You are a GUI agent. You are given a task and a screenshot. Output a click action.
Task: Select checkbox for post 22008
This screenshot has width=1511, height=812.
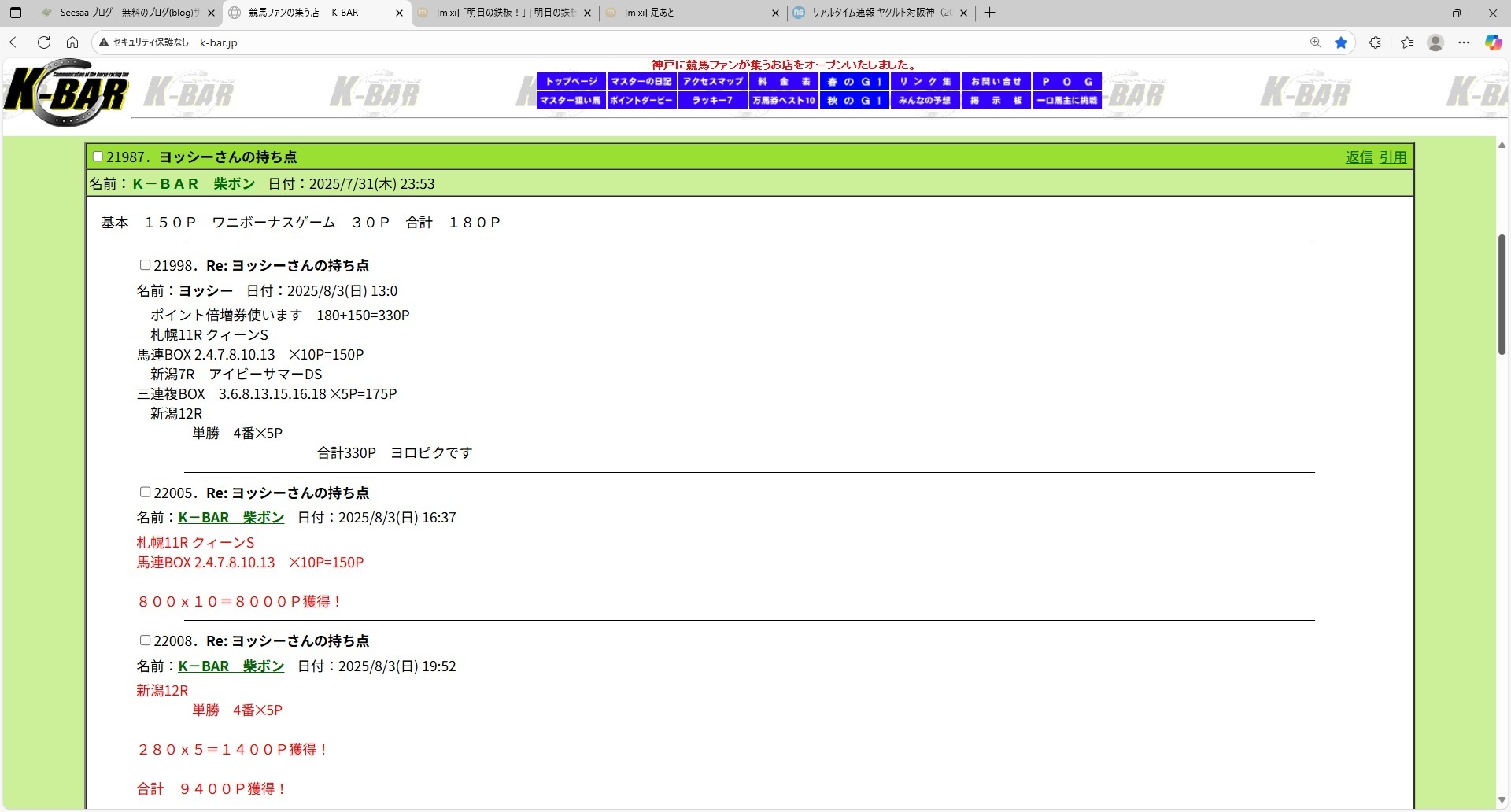point(145,640)
